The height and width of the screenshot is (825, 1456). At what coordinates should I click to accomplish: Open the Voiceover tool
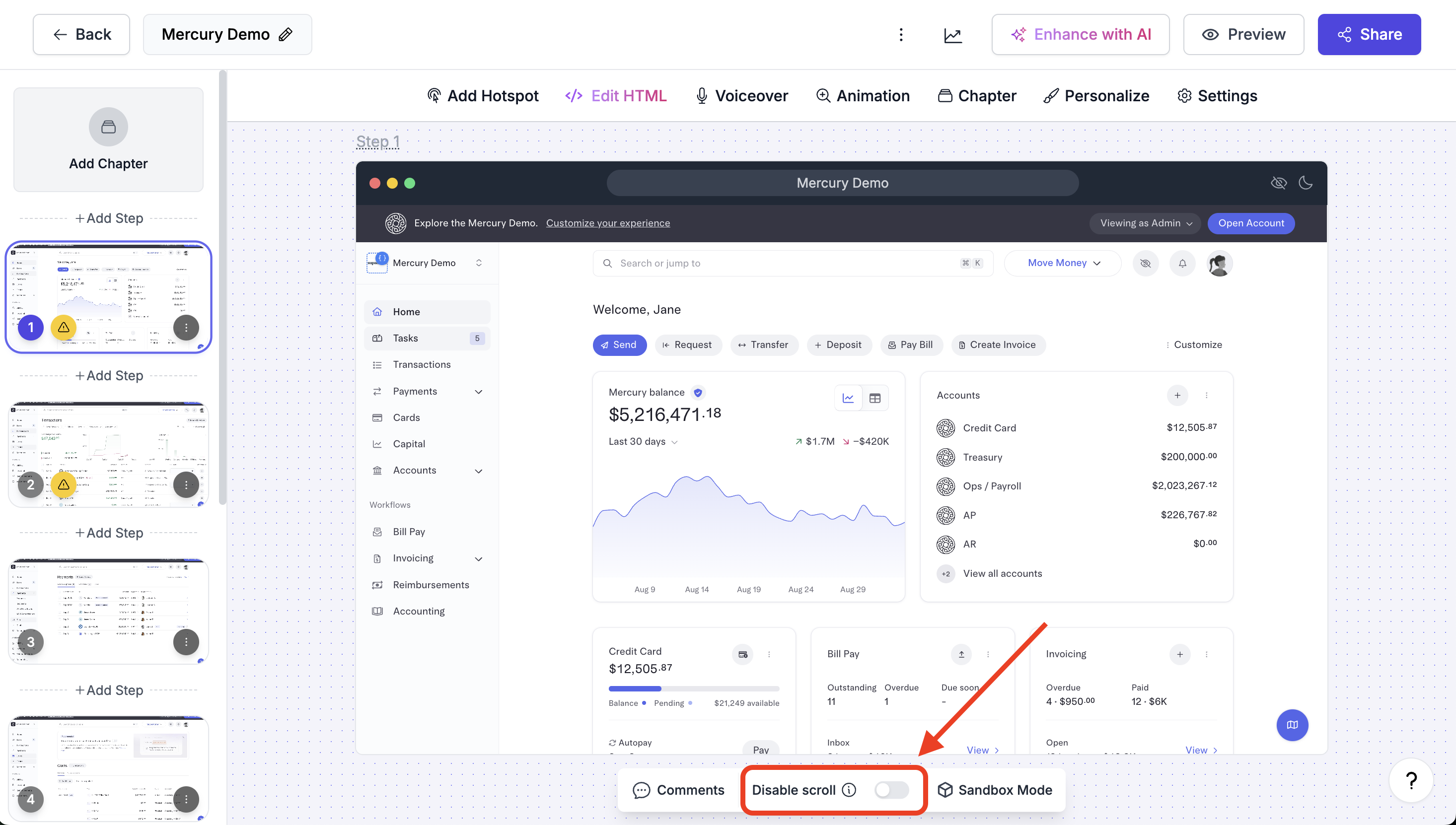click(x=741, y=96)
